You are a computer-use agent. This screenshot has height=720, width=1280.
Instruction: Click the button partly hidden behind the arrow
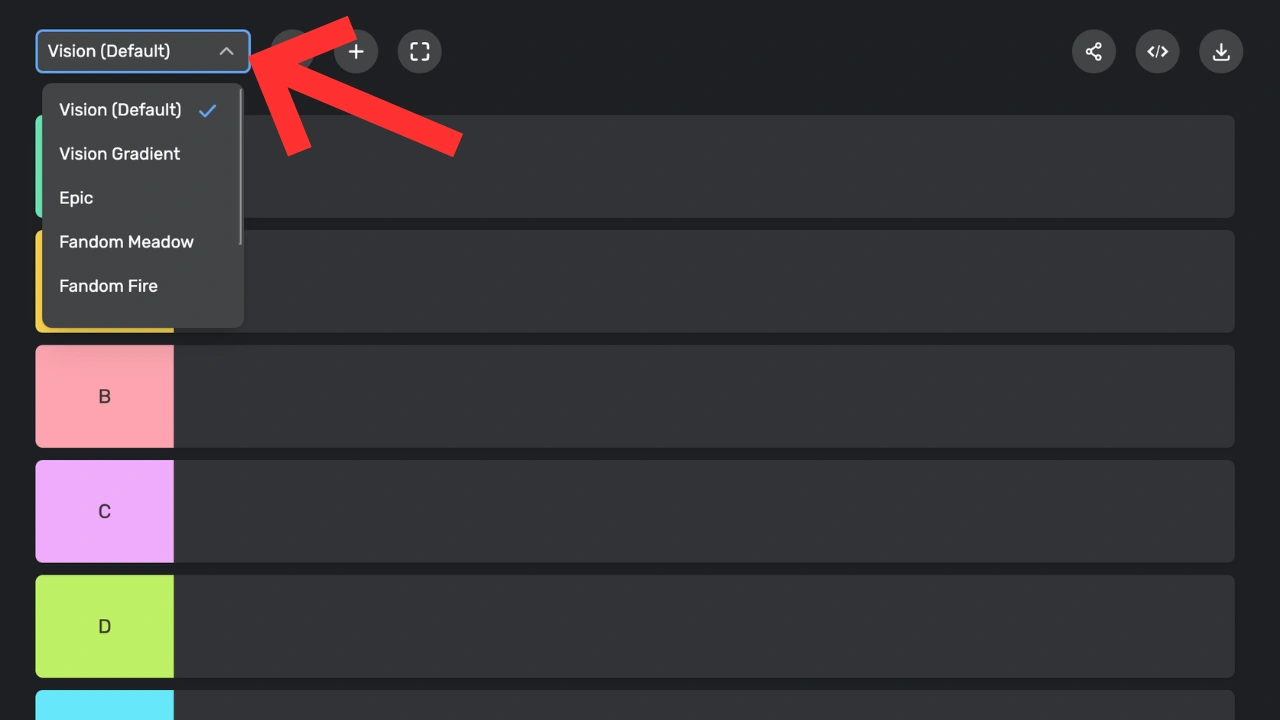tap(292, 51)
